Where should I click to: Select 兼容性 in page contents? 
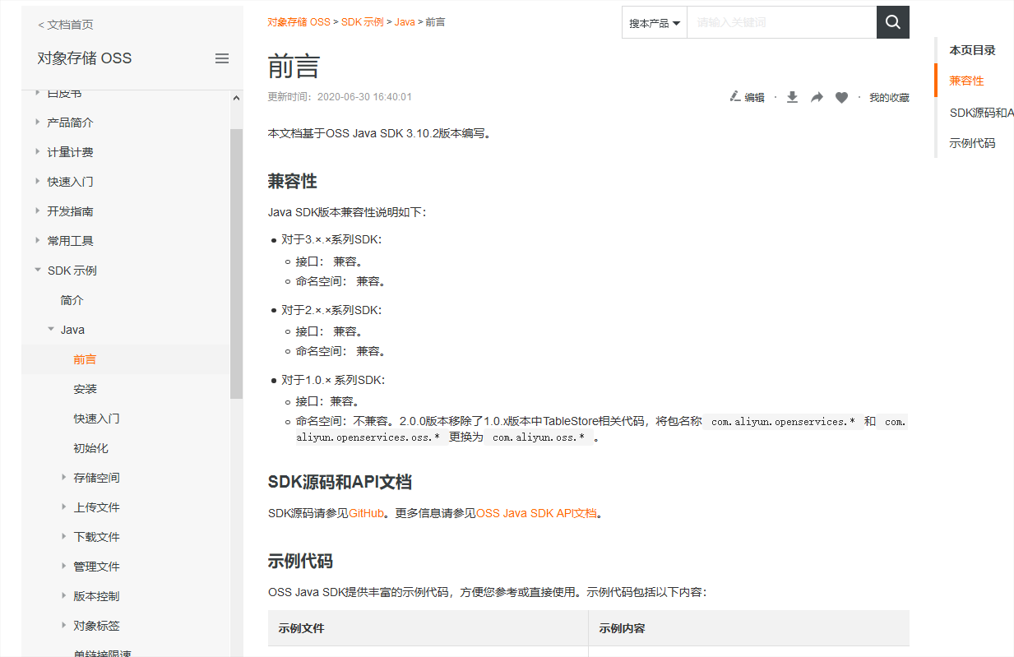pyautogui.click(x=966, y=81)
